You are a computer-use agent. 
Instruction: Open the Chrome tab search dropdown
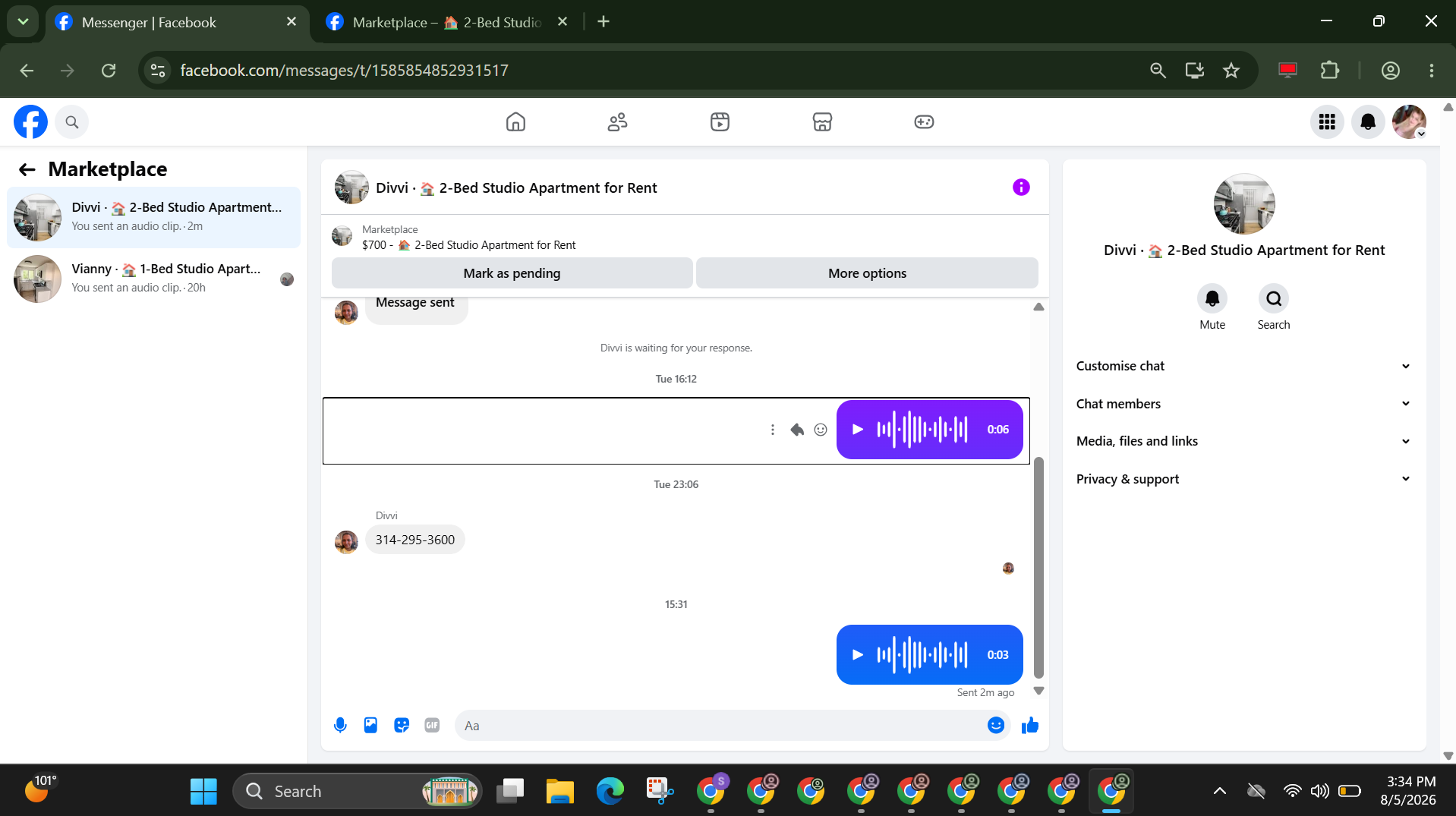click(x=23, y=22)
